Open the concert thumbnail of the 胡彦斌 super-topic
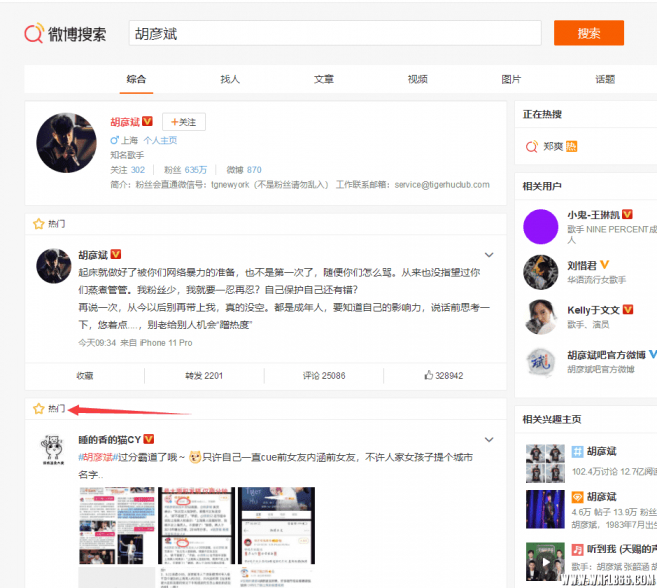 point(545,509)
